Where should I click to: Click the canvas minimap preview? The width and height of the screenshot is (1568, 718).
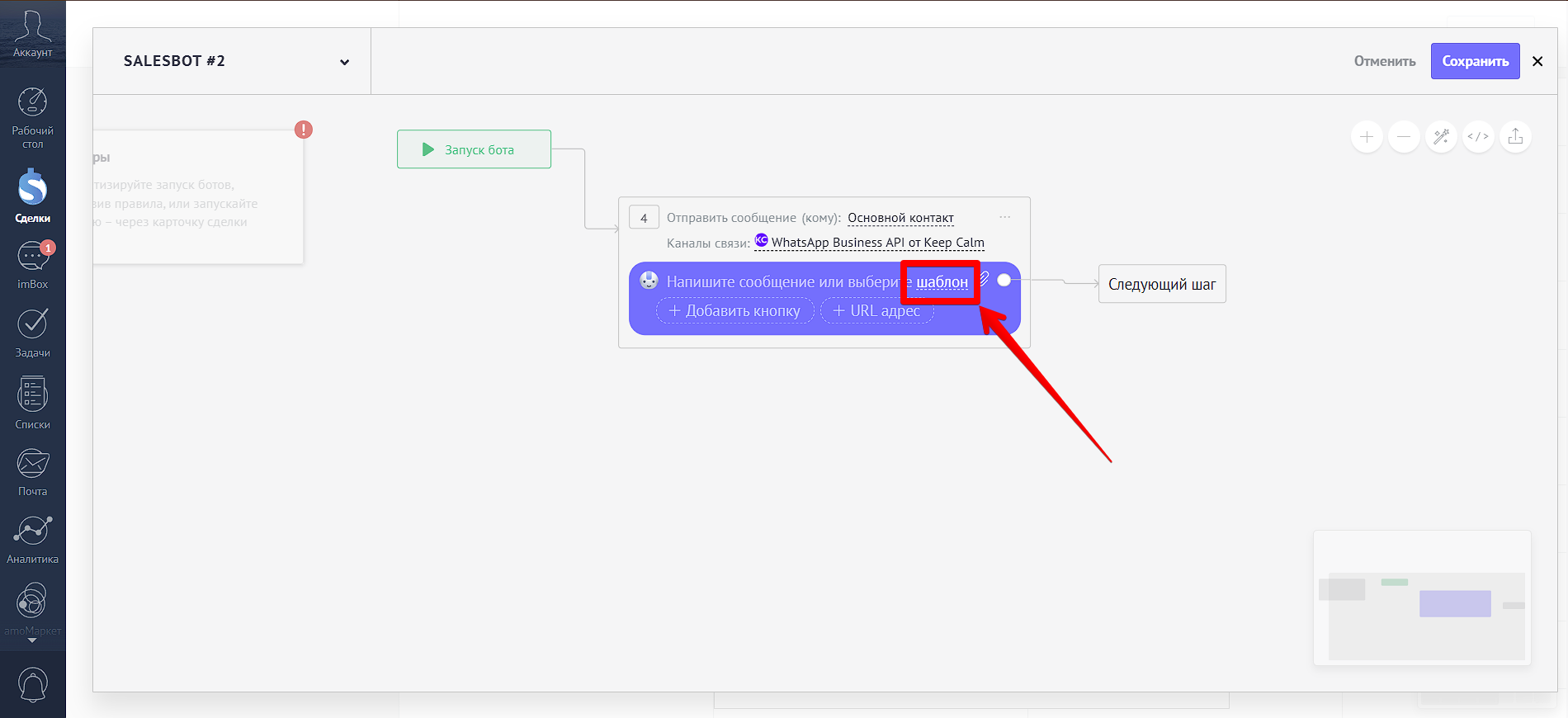(x=1422, y=598)
